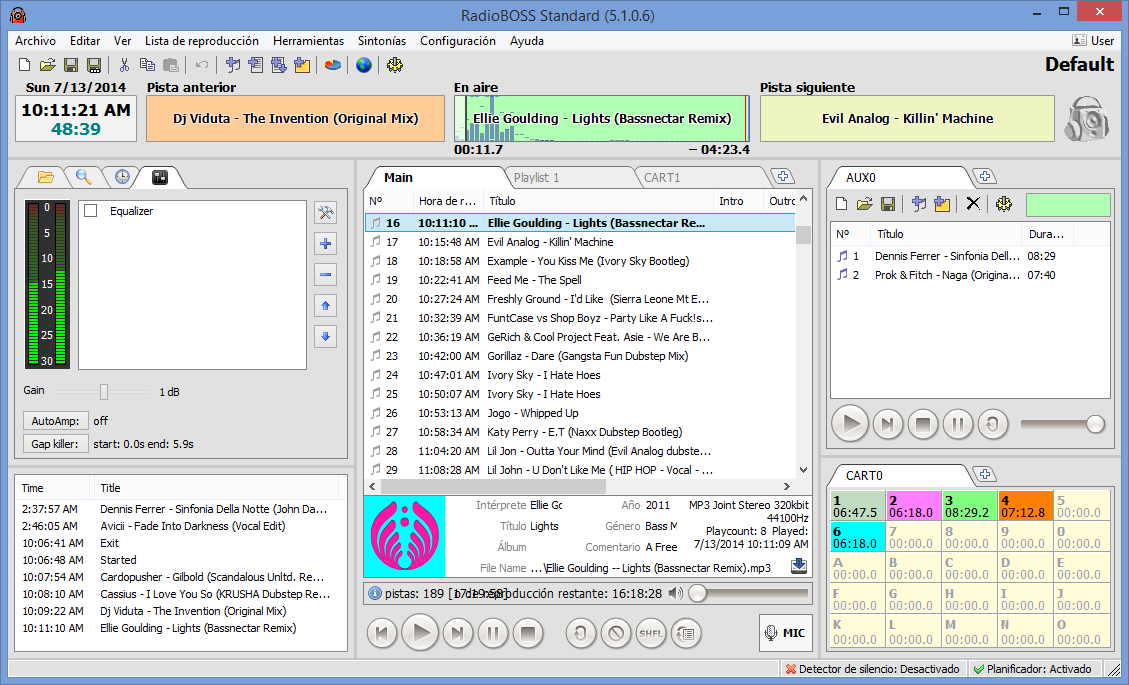1129x685 pixels.
Task: Open the clock scheduler tab
Action: tap(122, 177)
